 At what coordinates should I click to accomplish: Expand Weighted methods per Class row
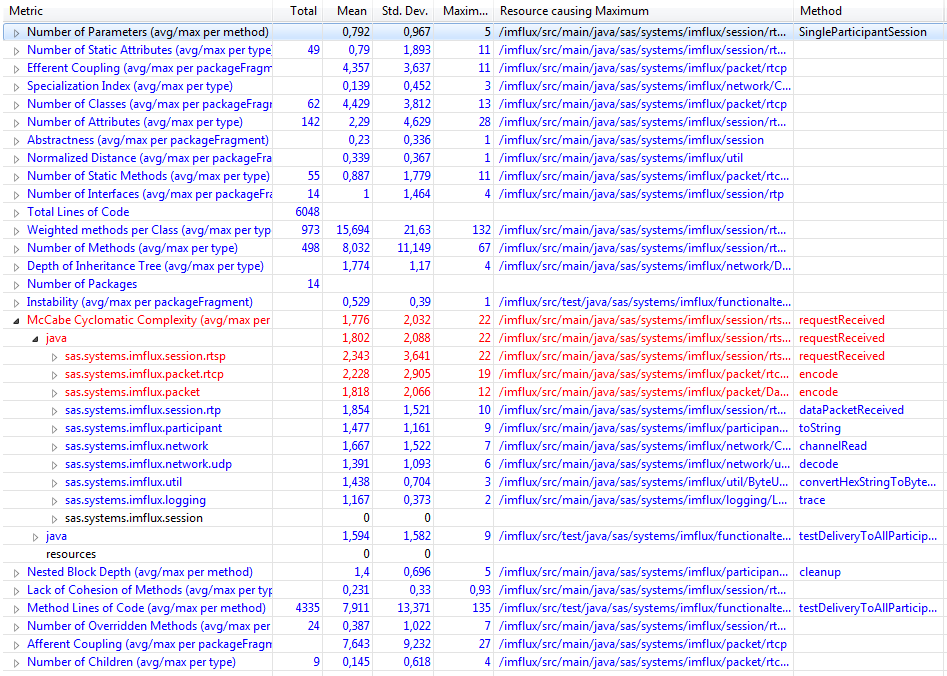pos(16,231)
